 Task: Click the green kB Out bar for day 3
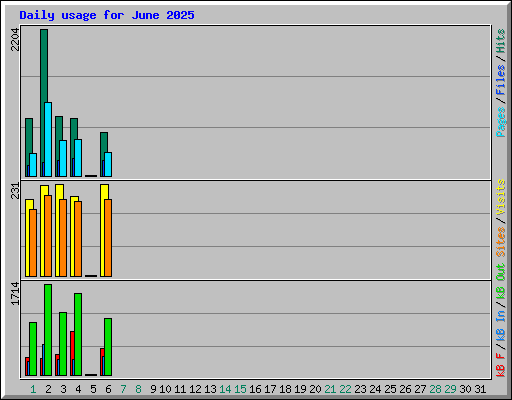pos(63,344)
